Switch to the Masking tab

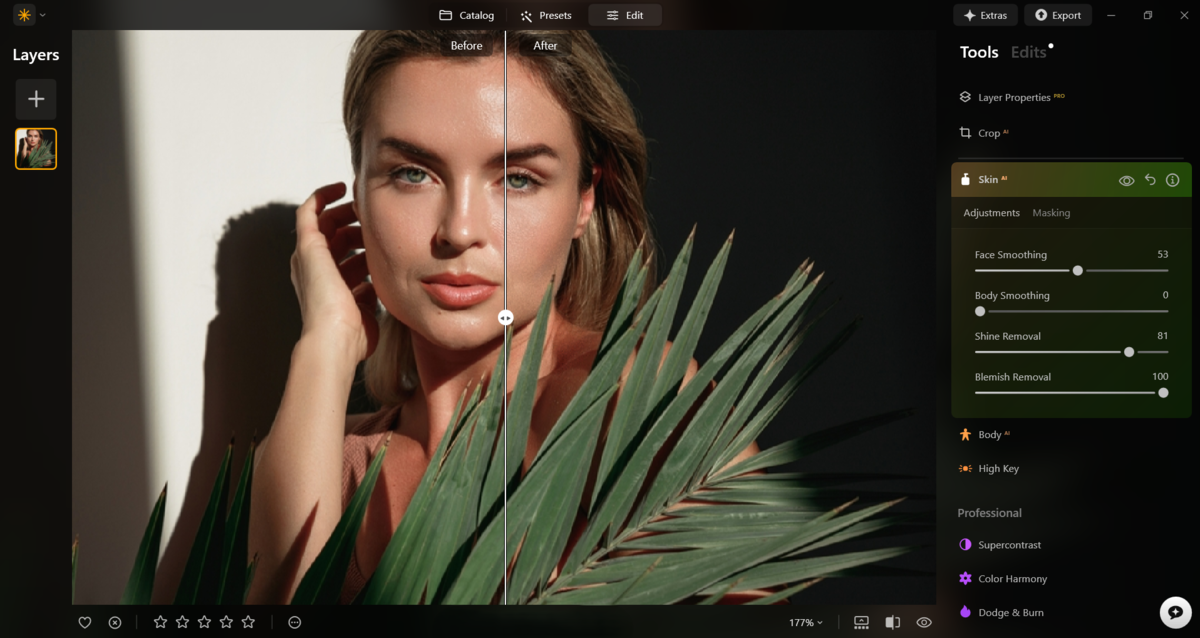click(1053, 212)
